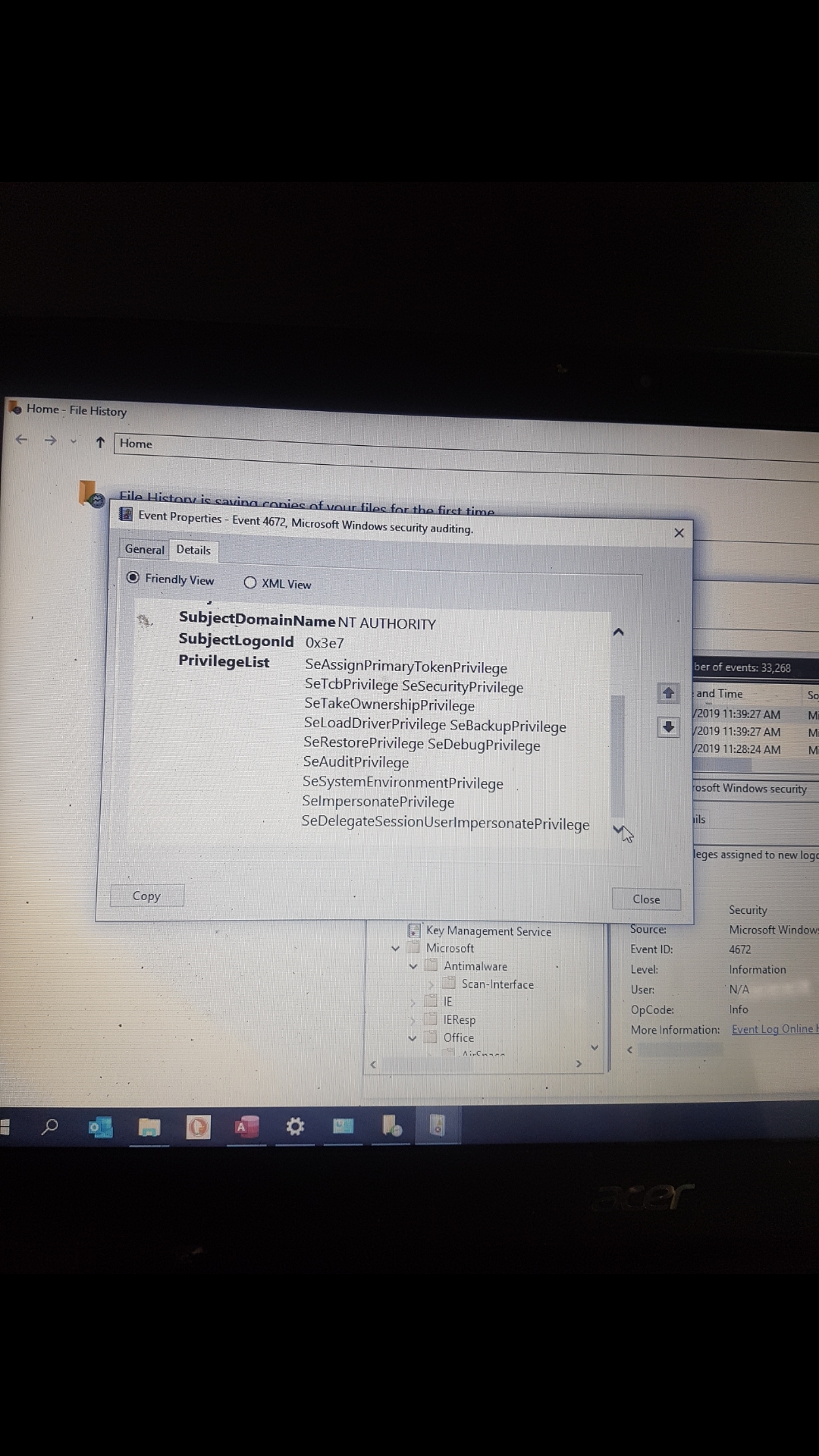Viewport: 819px width, 1456px height.
Task: Open Settings gear in the taskbar
Action: pos(295,1127)
